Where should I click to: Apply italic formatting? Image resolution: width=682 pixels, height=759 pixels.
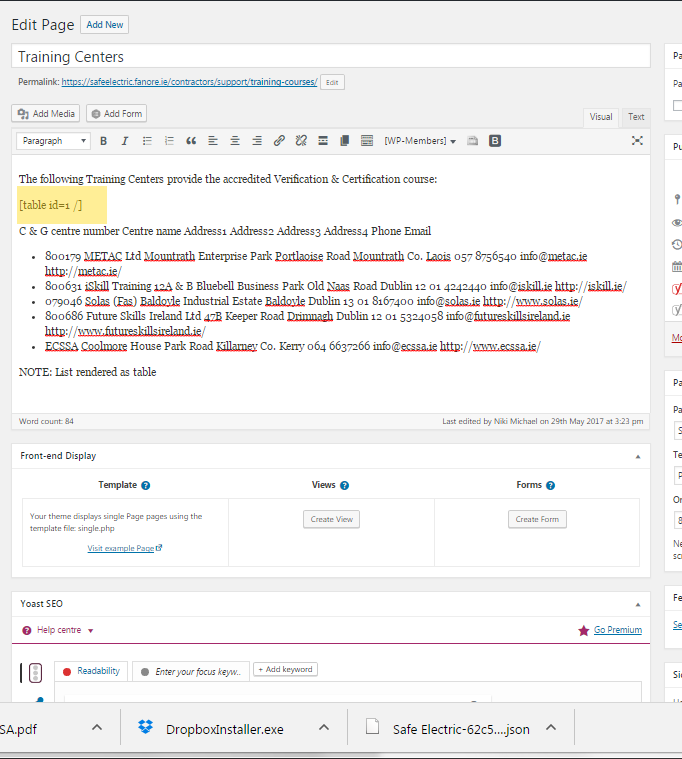(x=125, y=141)
